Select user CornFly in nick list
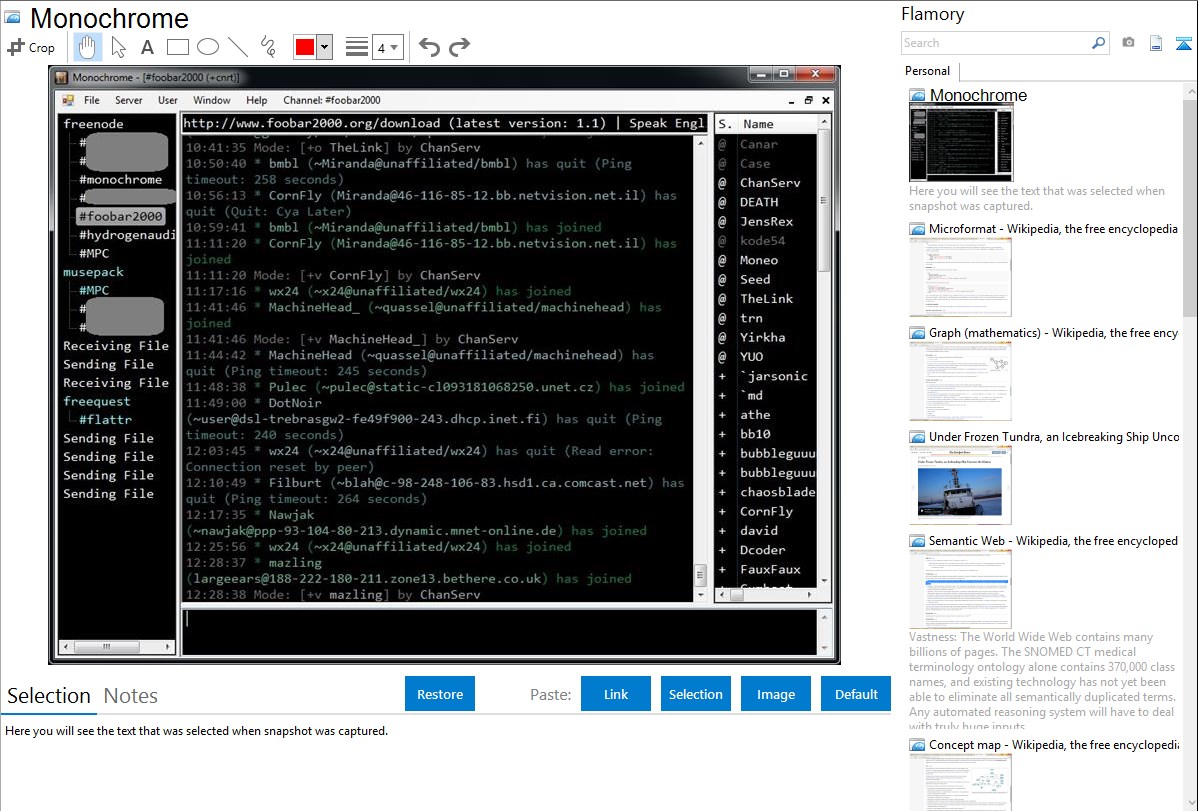Screen dimensions: 1198x811 [766, 511]
